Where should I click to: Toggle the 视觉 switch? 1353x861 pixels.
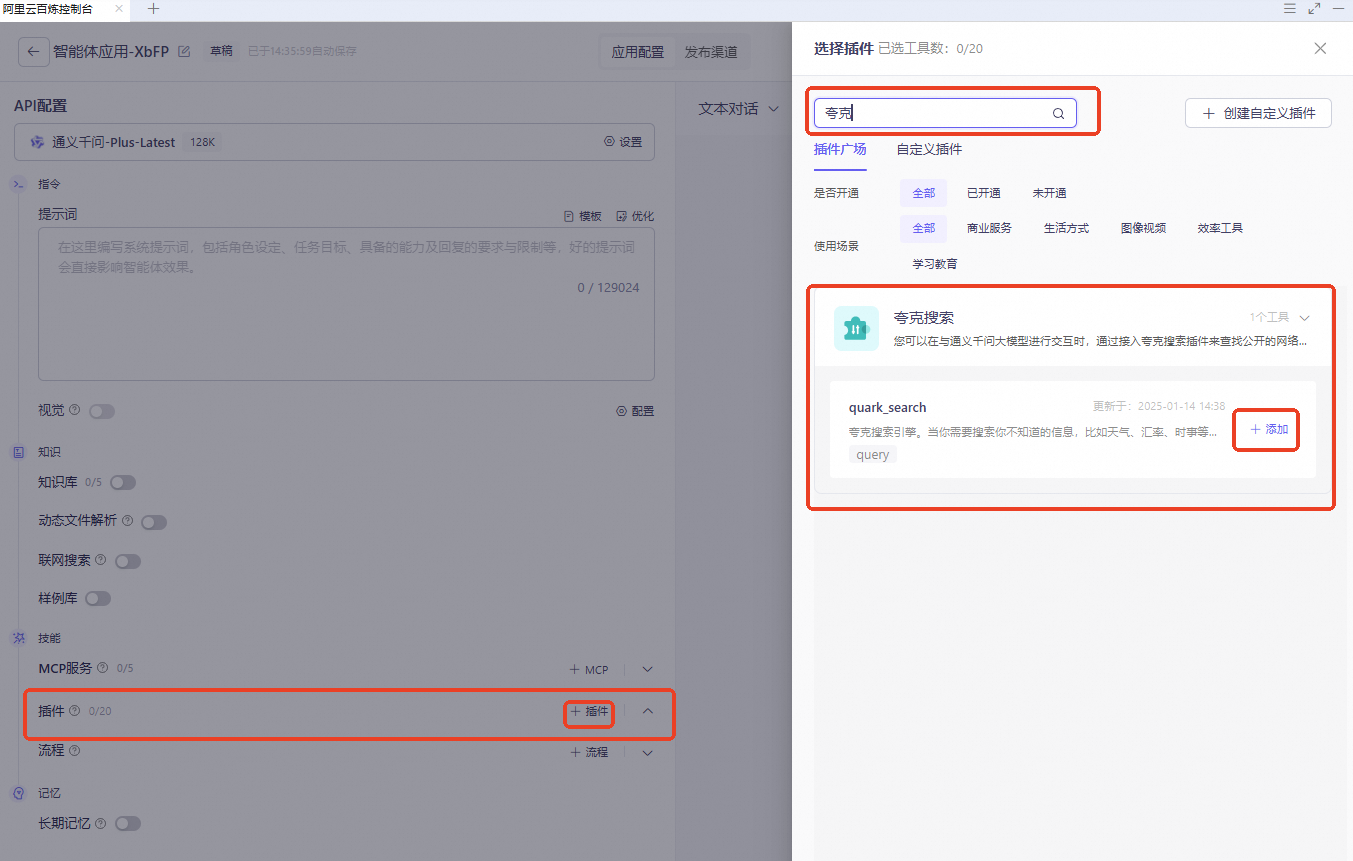coord(102,411)
